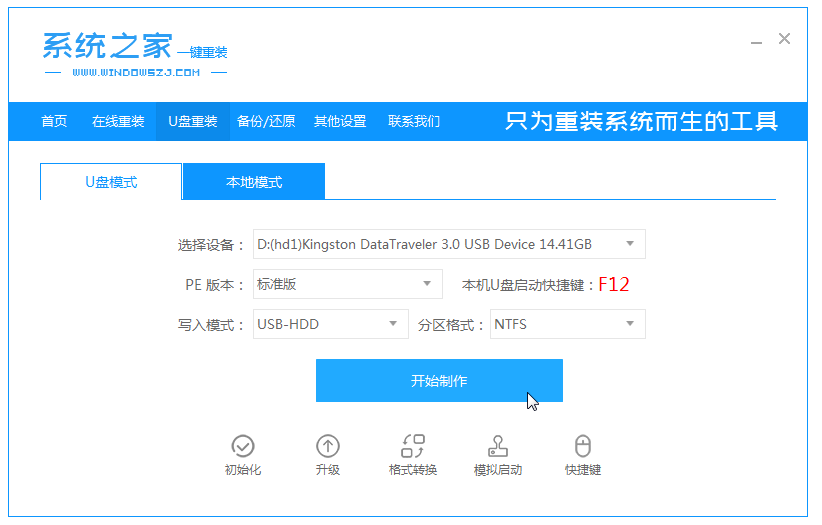Expand the 写入模式 USB-HDD dropdown
This screenshot has width=822, height=525.
point(392,324)
